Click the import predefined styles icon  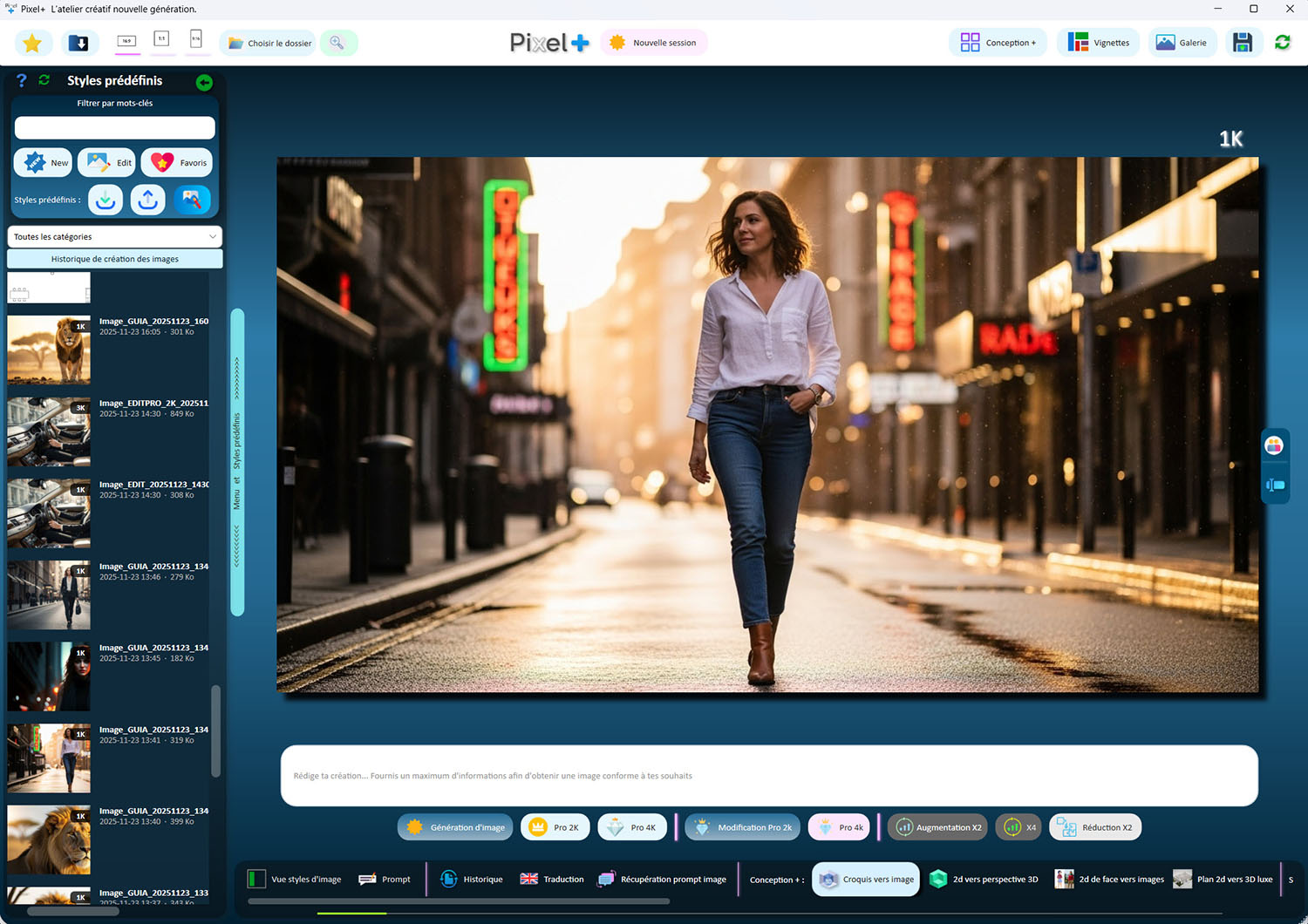click(x=106, y=200)
